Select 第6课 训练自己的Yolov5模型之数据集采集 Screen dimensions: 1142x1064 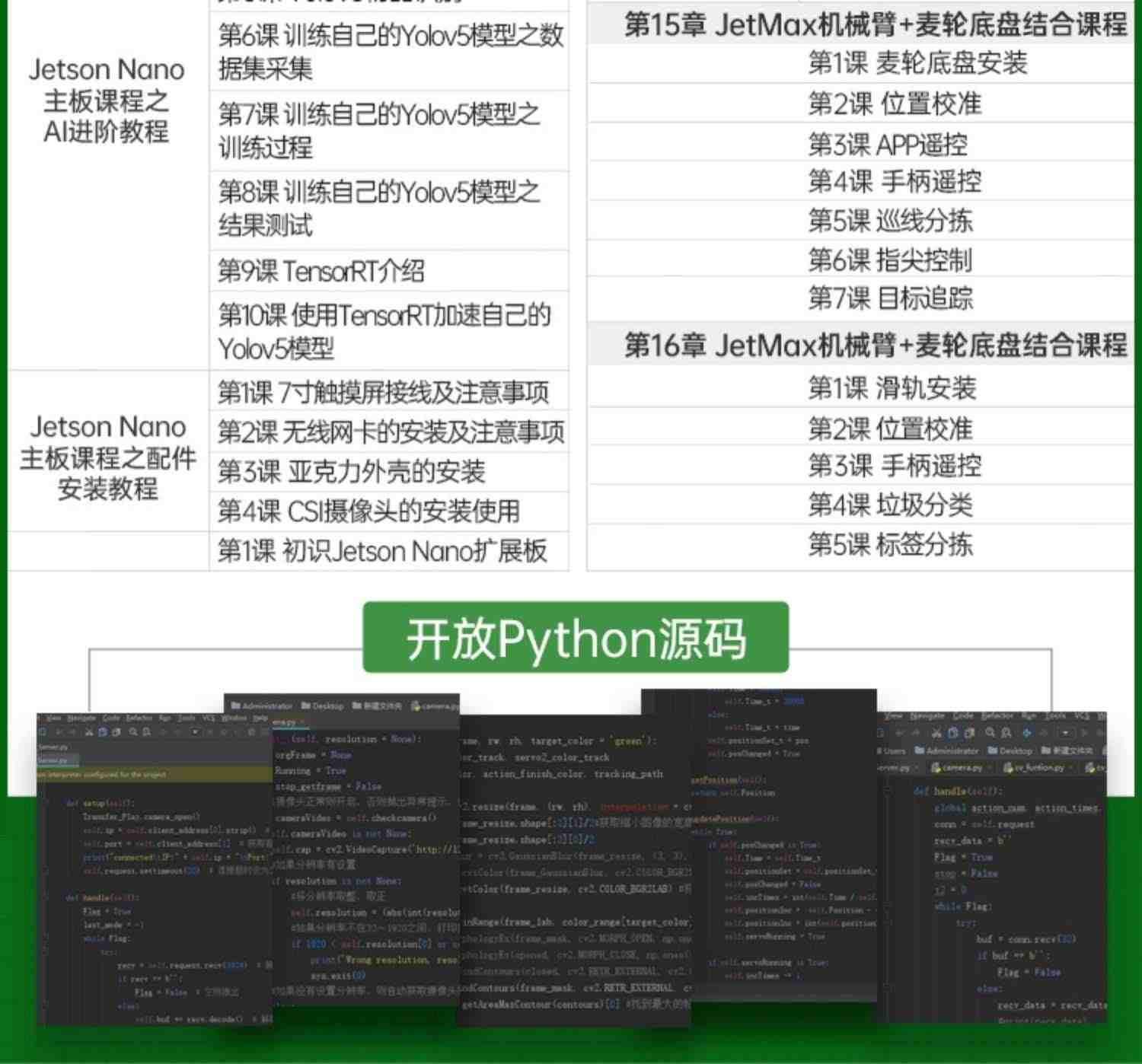[x=389, y=51]
